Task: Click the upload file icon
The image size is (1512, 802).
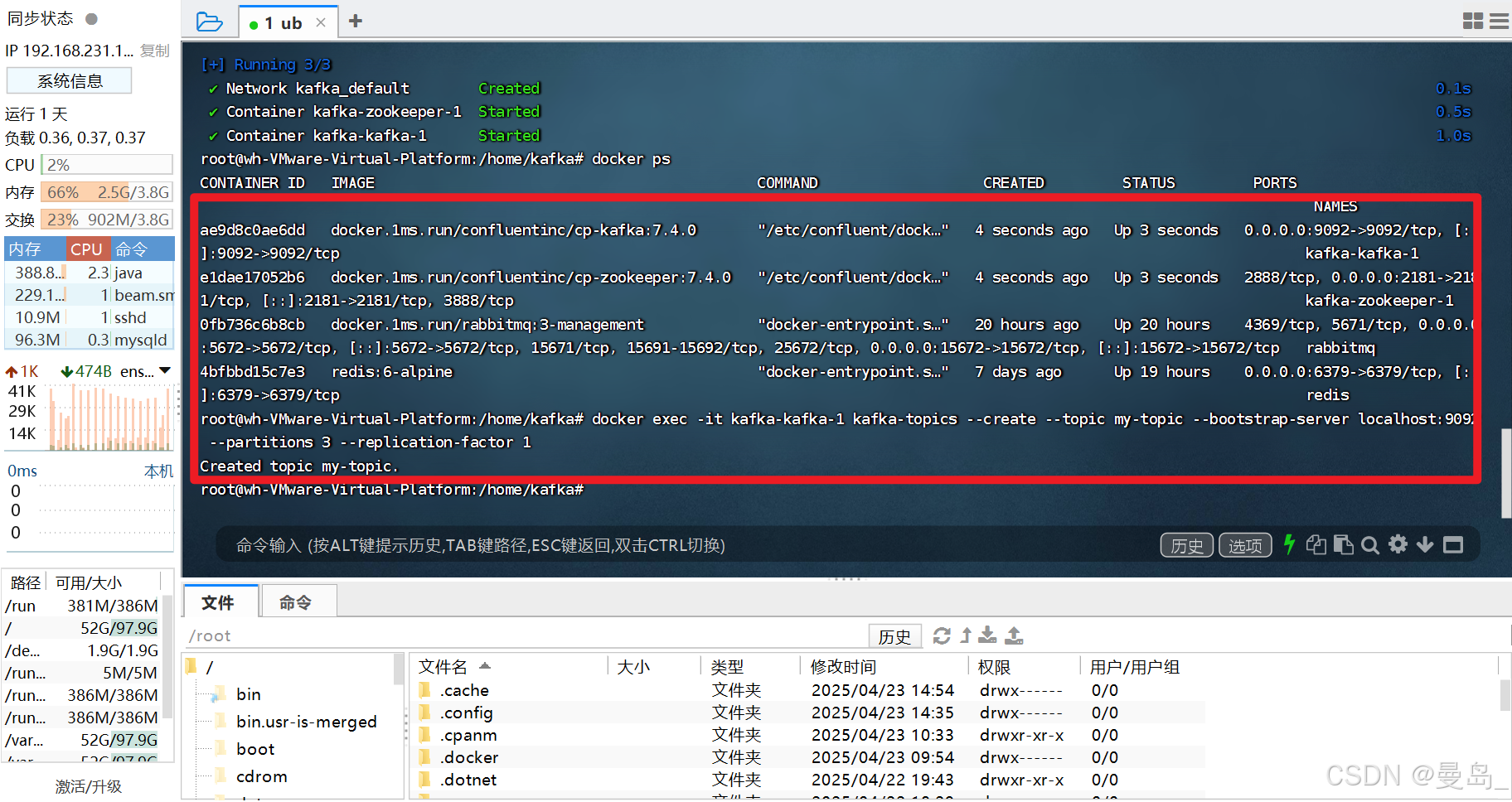Action: (x=1014, y=635)
